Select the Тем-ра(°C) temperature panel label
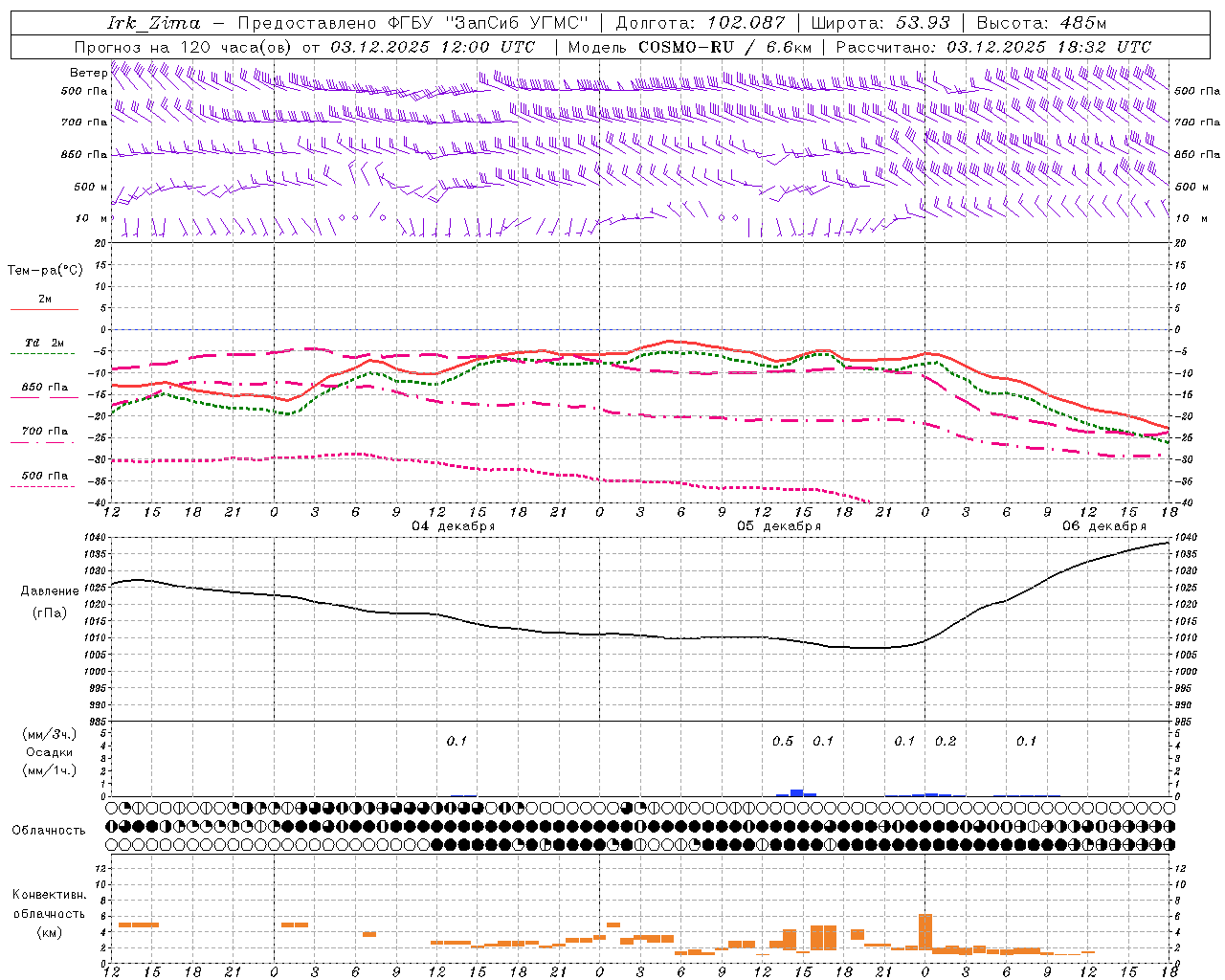1225x980 pixels. [45, 270]
